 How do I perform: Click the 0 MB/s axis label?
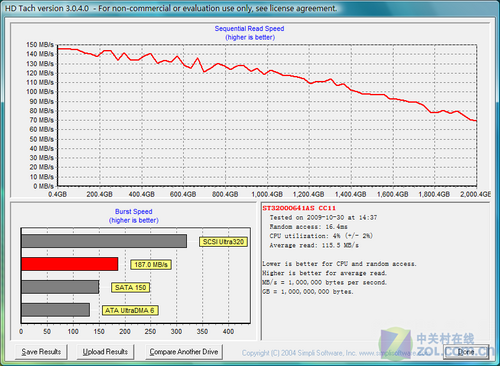pos(43,186)
